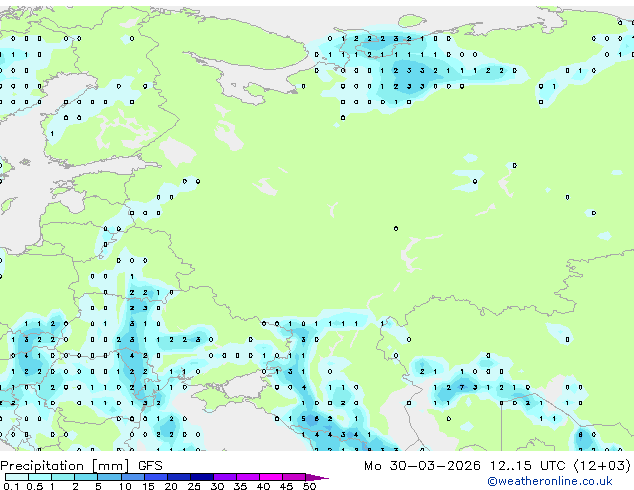Click the 0.1–0.5 mm lightest legend swatch
This screenshot has height=490, width=634.
click(x=17, y=477)
